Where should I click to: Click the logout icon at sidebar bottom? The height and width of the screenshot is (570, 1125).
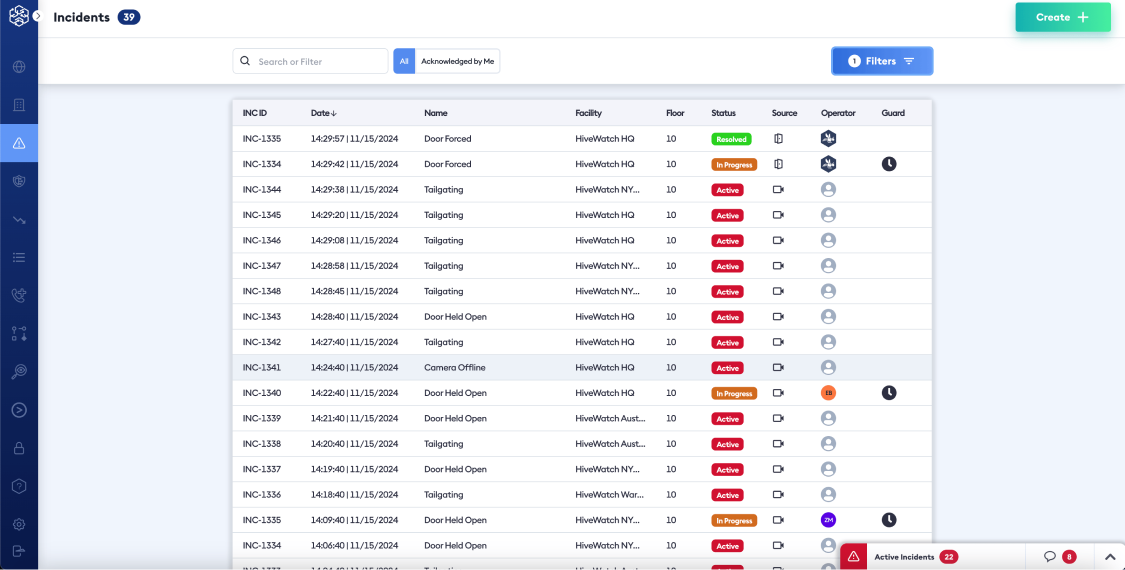click(18, 551)
